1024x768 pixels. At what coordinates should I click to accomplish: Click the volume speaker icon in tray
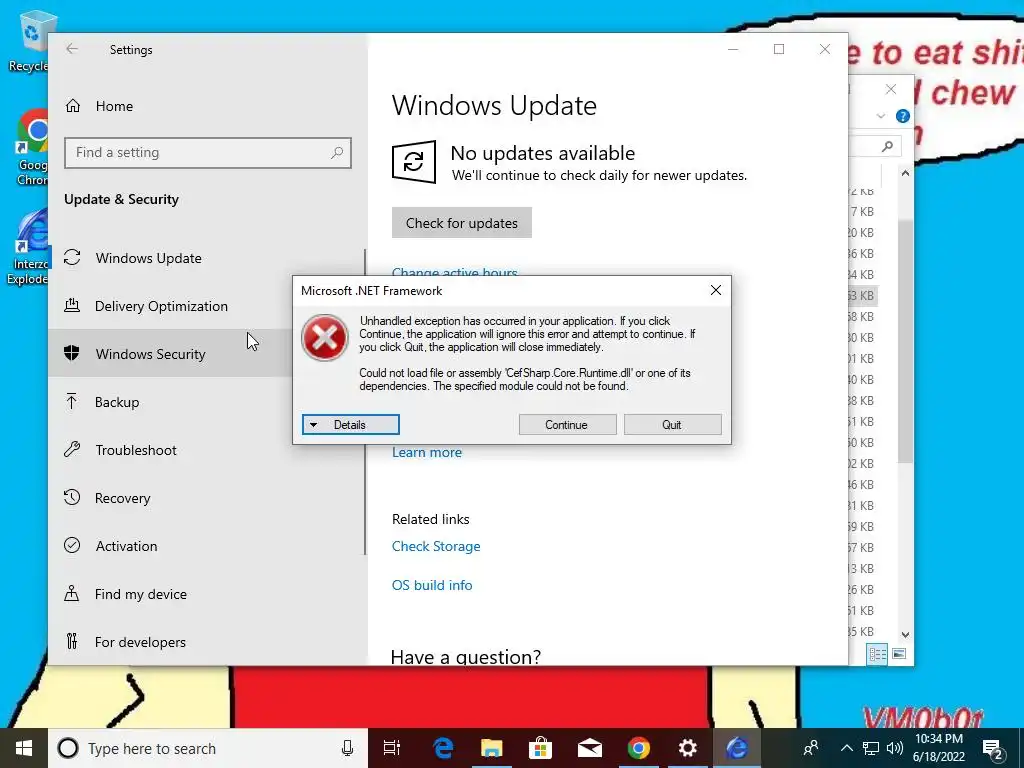pos(895,748)
